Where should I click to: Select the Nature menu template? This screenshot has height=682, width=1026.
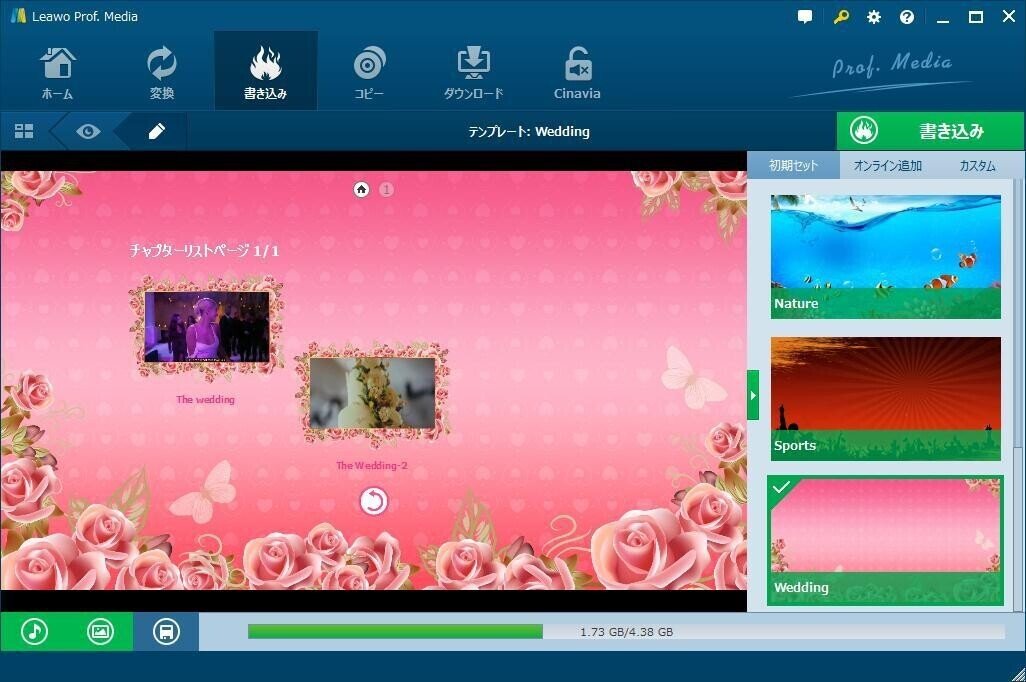click(x=885, y=257)
